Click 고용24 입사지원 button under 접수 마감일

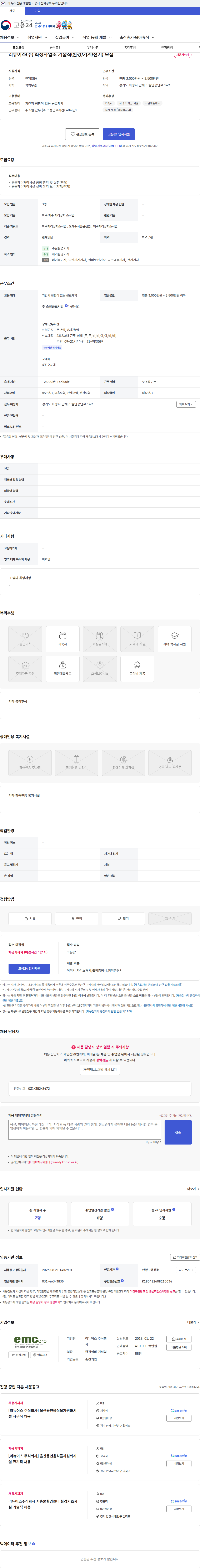[29, 968]
